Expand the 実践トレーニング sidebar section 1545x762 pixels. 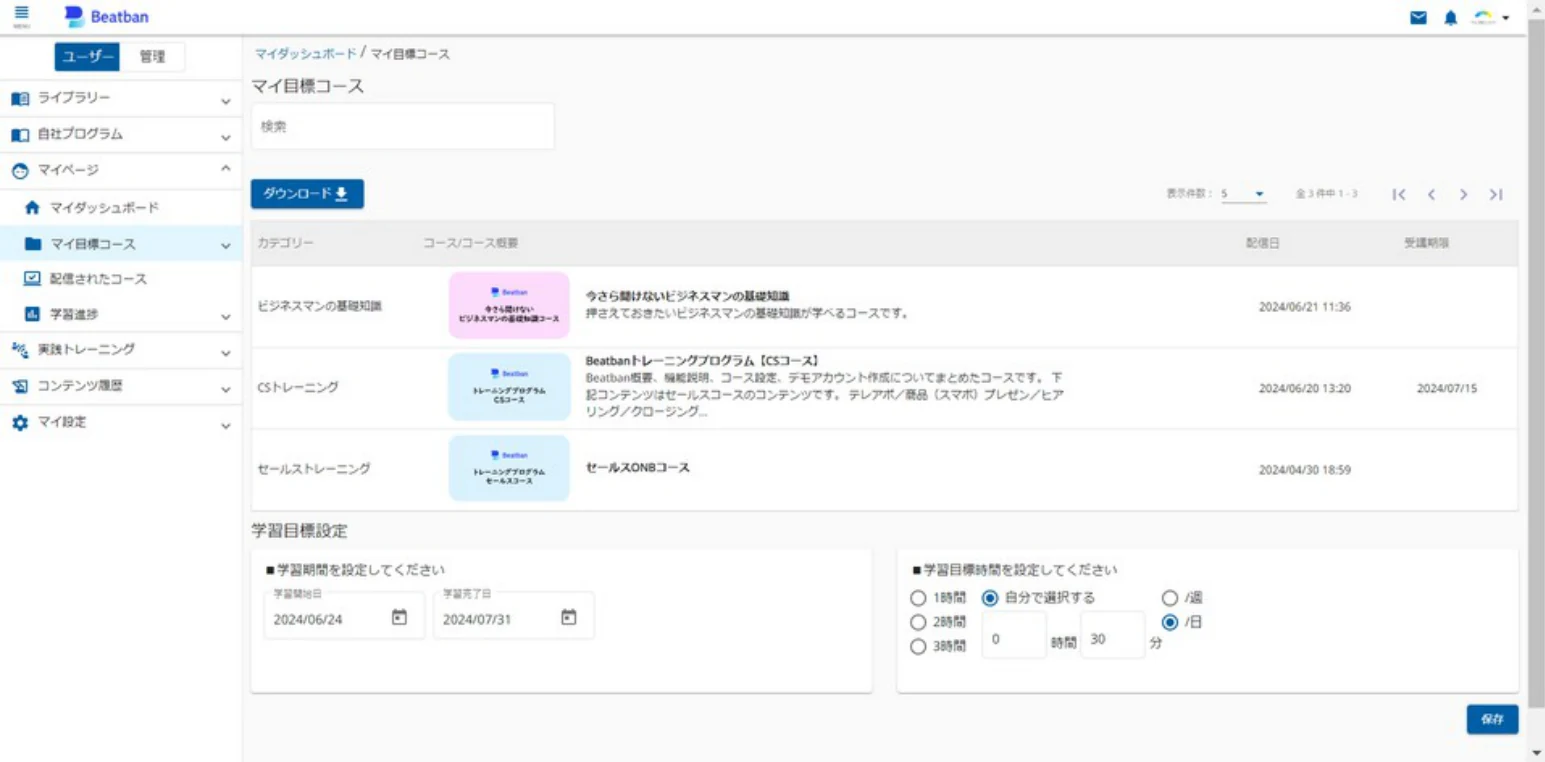(225, 353)
